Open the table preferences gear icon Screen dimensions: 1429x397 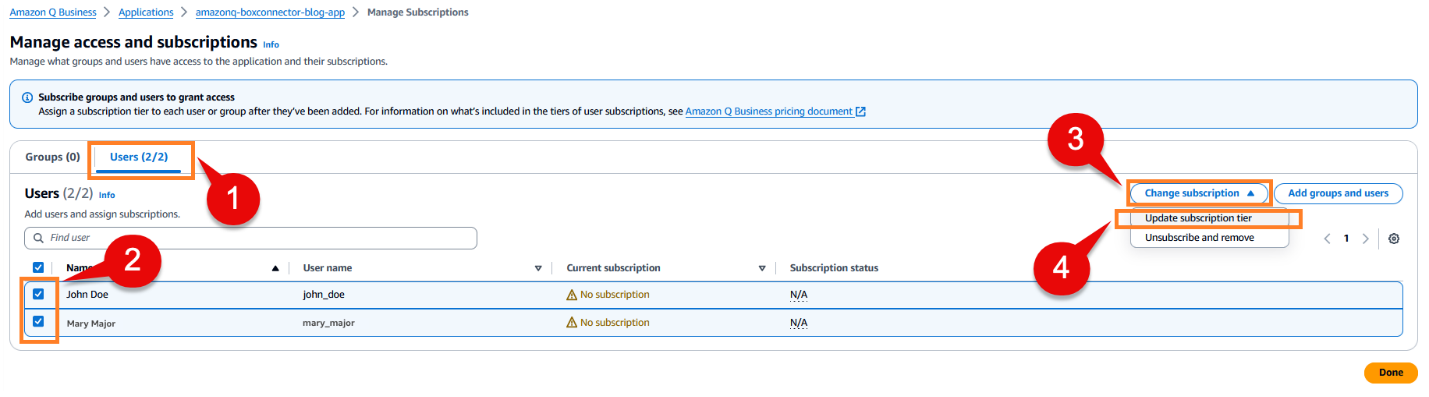[1394, 239]
